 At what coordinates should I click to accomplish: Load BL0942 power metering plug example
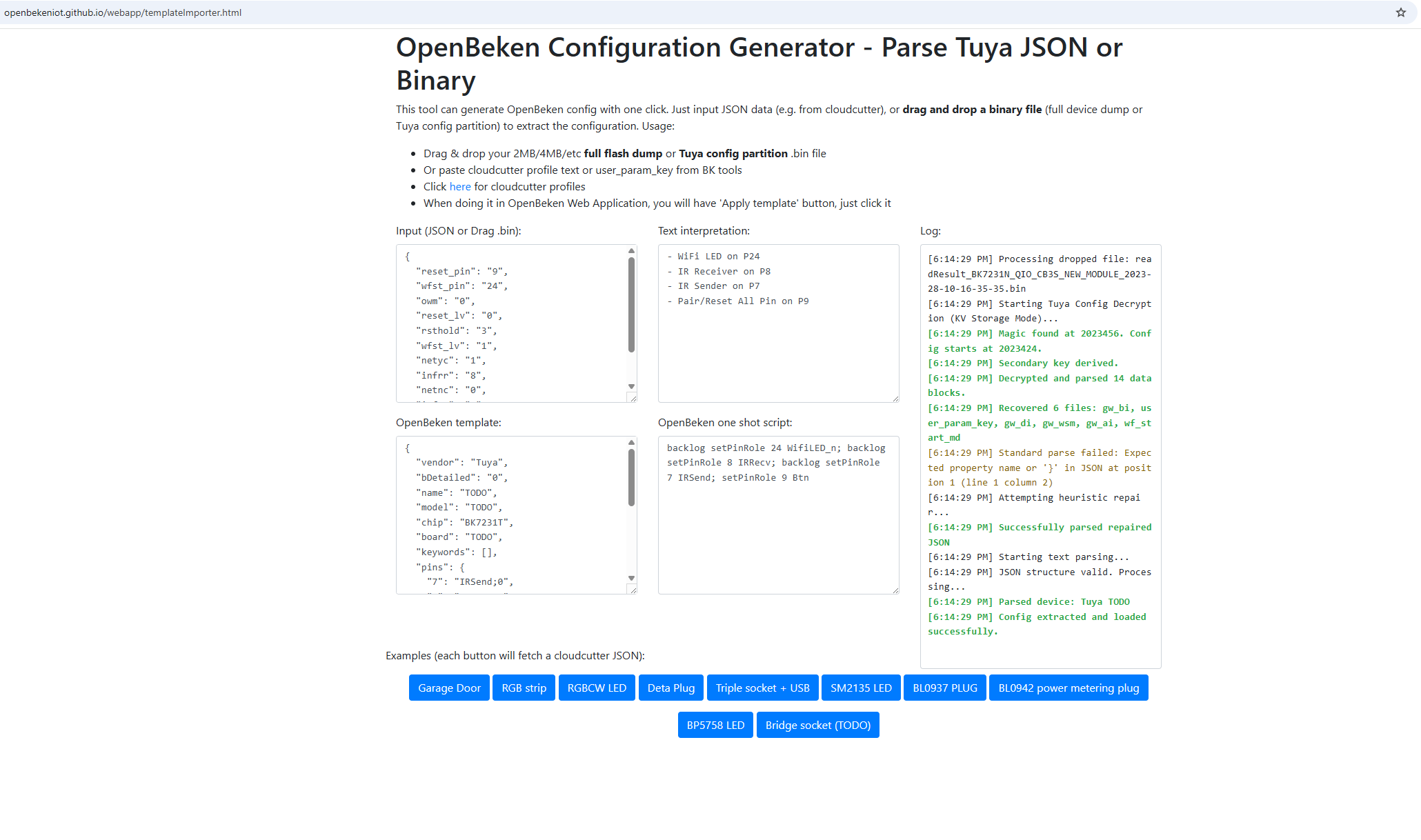click(x=1069, y=688)
